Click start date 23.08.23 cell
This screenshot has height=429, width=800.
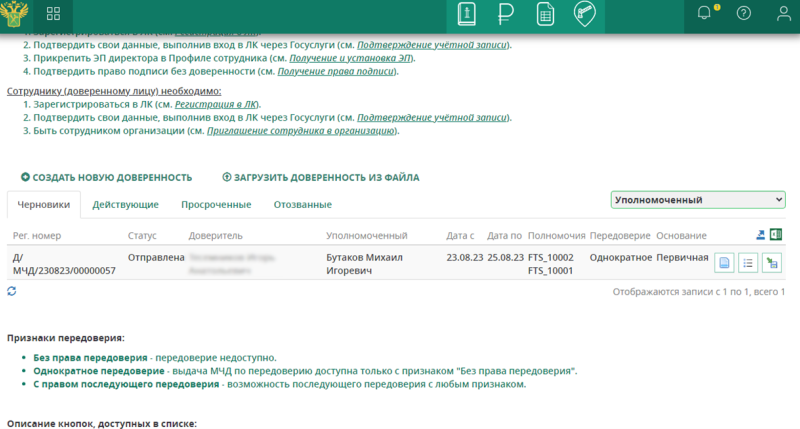(x=465, y=258)
